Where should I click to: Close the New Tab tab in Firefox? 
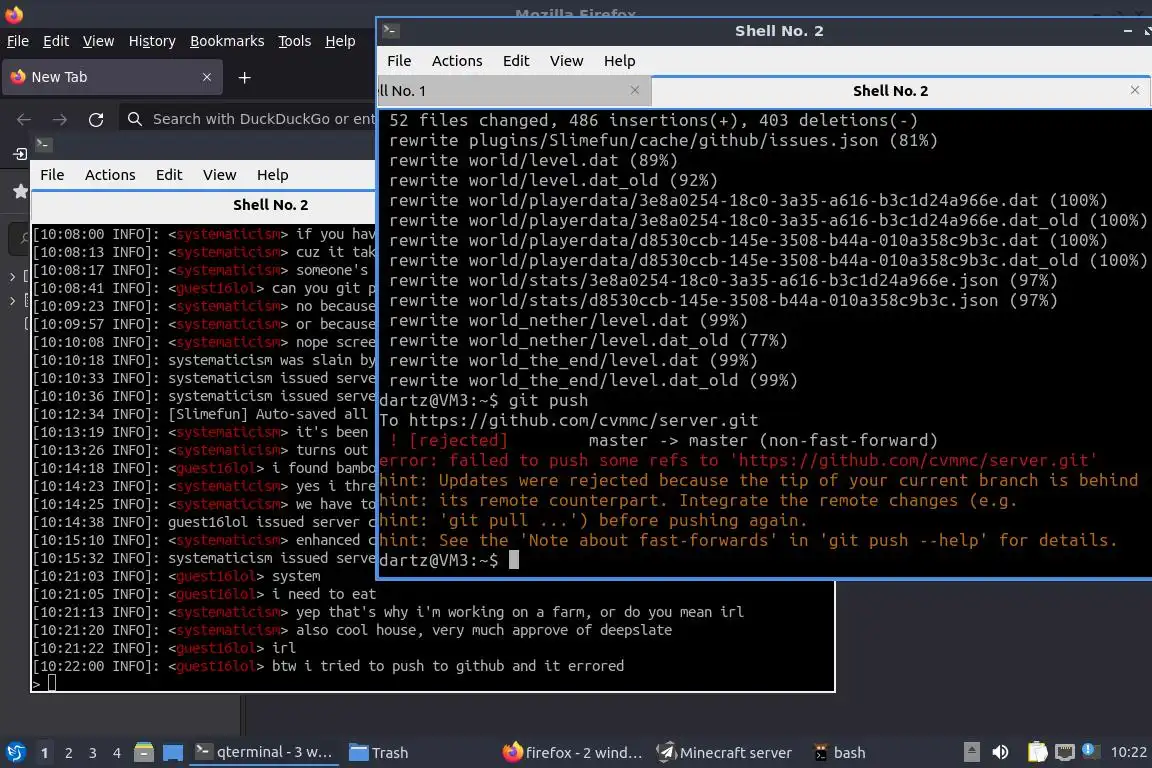(x=206, y=77)
